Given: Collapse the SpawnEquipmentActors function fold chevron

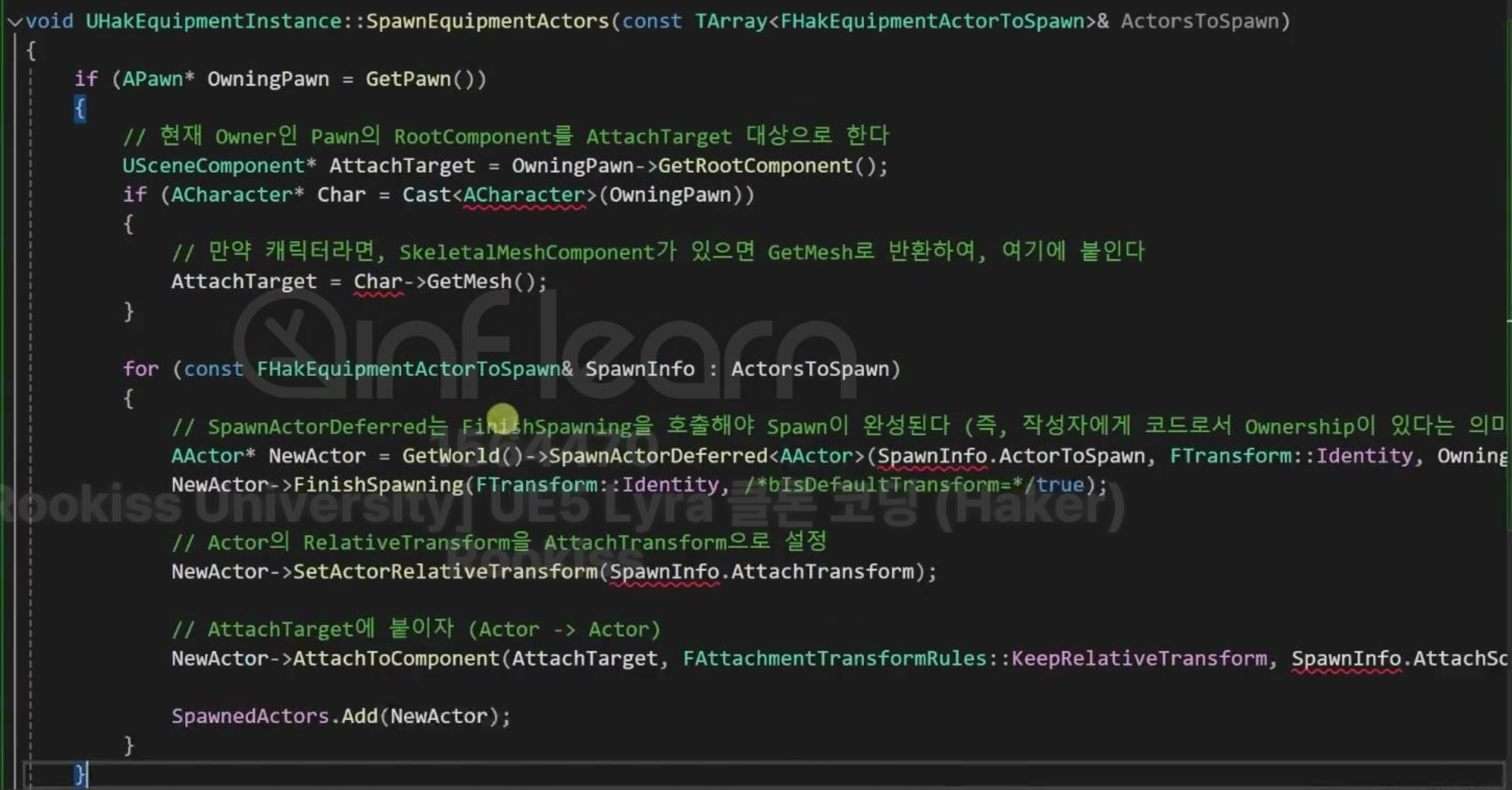Looking at the screenshot, I should (x=15, y=23).
